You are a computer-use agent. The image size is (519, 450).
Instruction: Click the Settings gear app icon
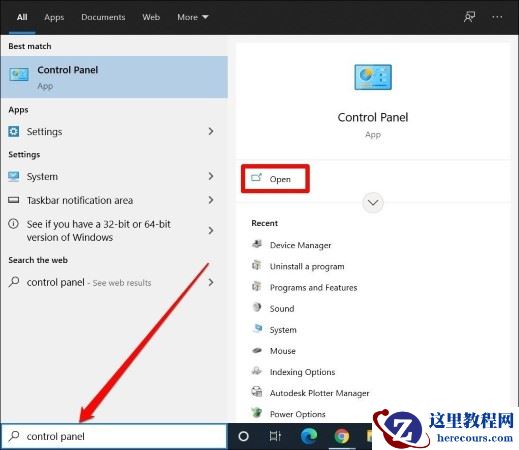14,132
